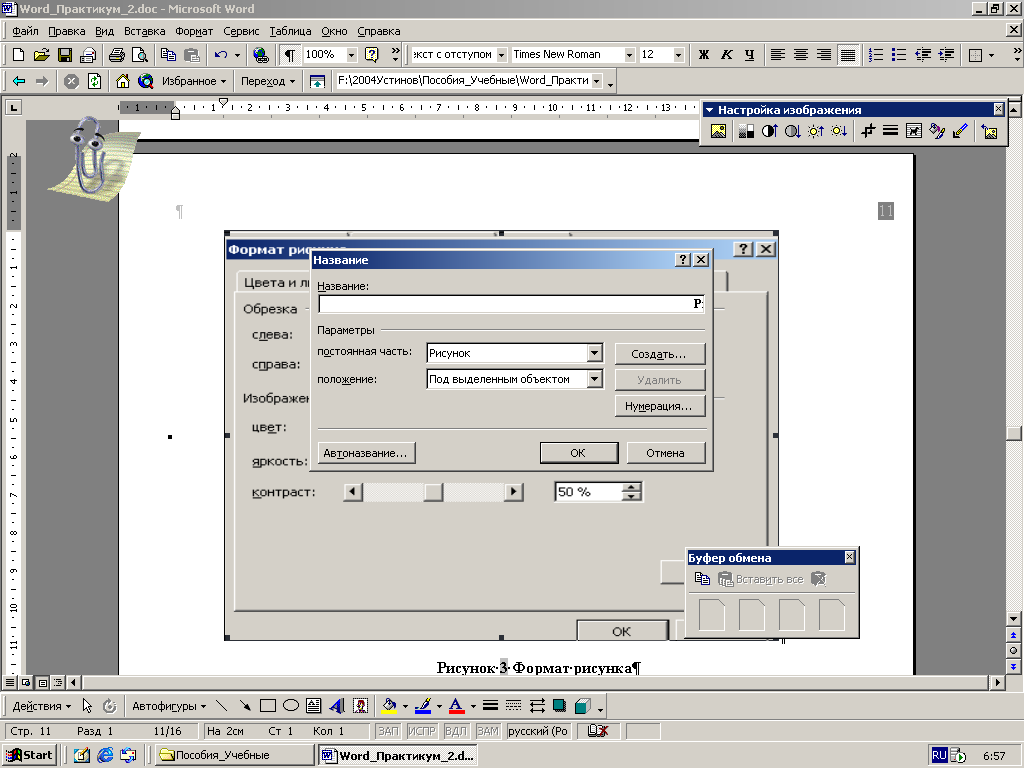Select the Crop tool
1024x768 pixels.
(x=867, y=131)
